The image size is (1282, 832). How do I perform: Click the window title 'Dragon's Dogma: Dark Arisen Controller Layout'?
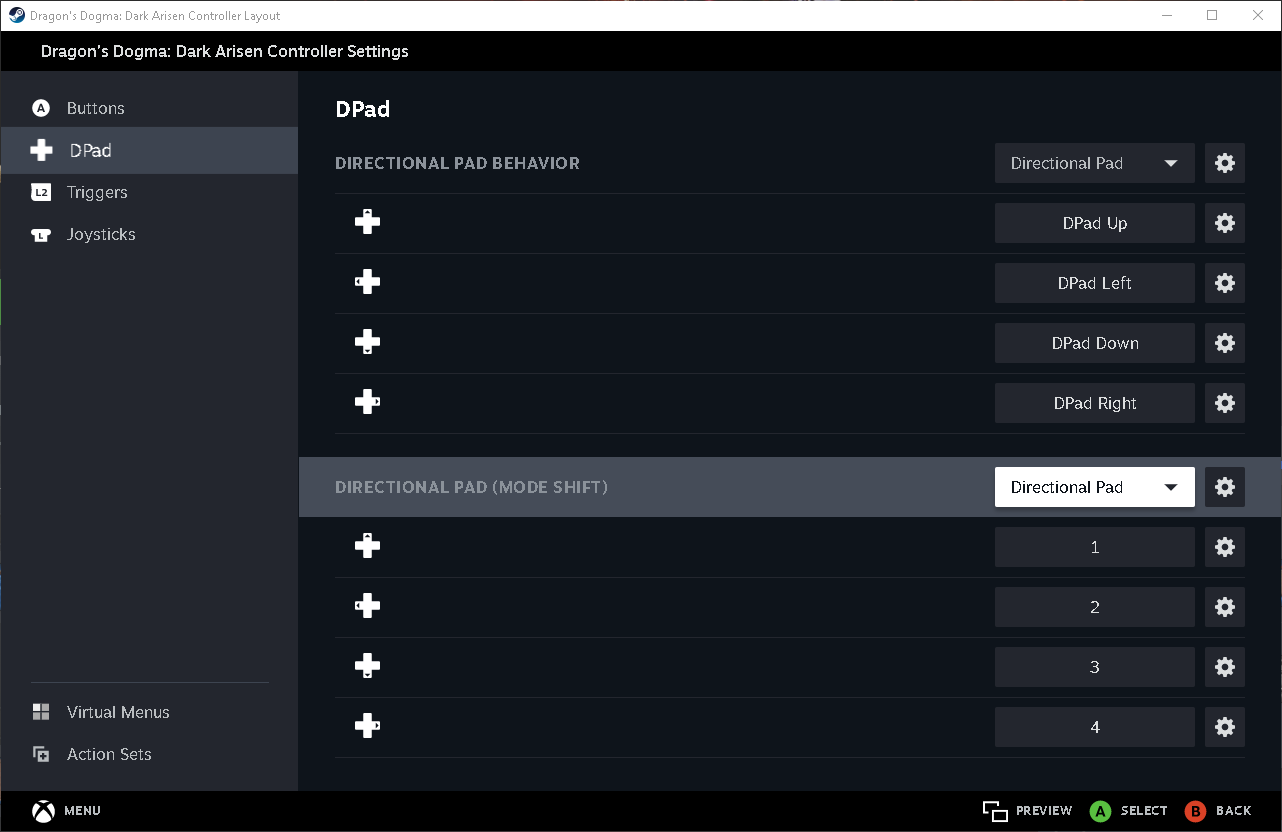tap(156, 16)
